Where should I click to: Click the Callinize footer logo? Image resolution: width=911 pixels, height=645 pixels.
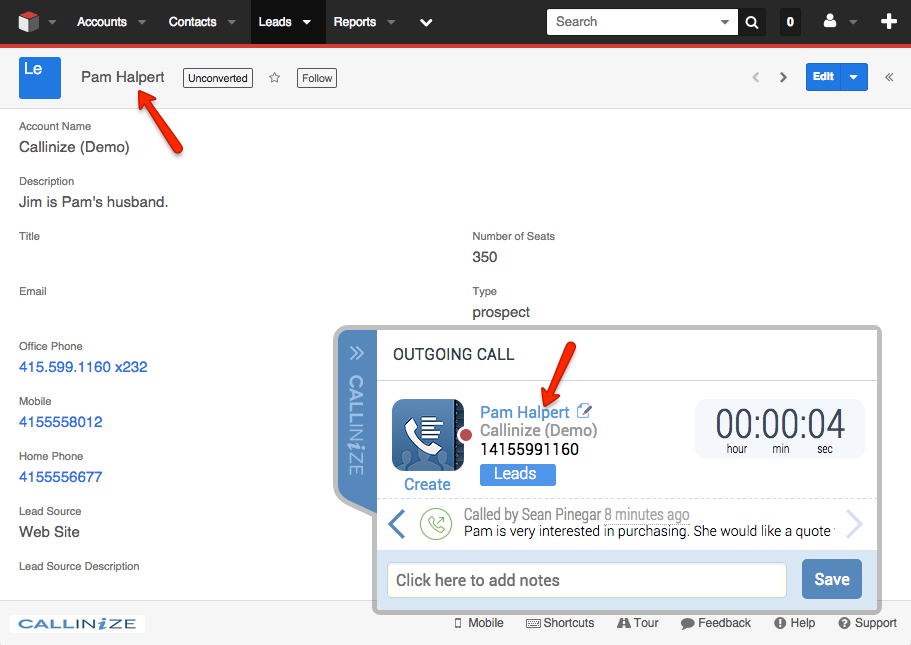pos(77,624)
